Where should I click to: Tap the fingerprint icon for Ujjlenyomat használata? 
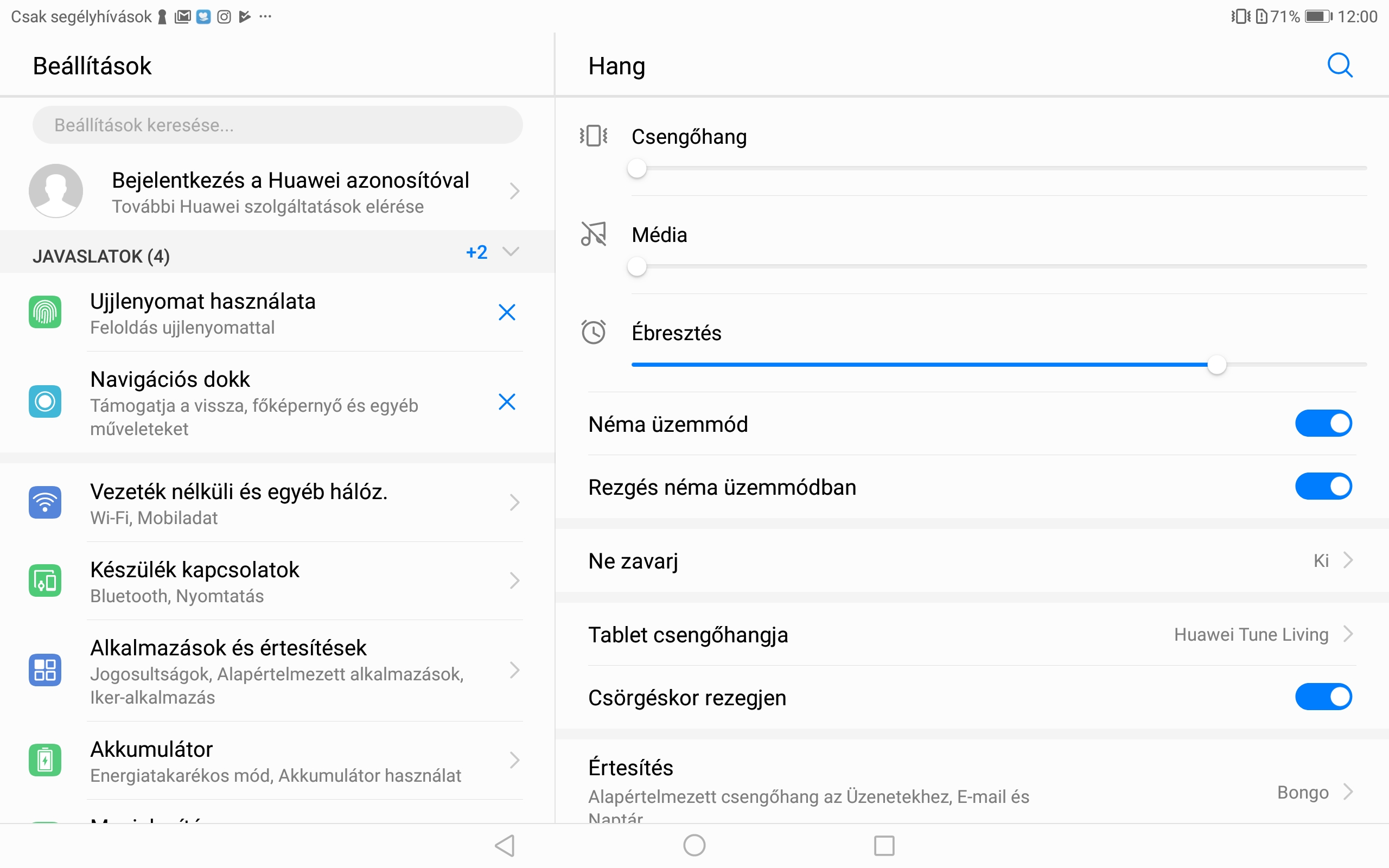coord(46,312)
